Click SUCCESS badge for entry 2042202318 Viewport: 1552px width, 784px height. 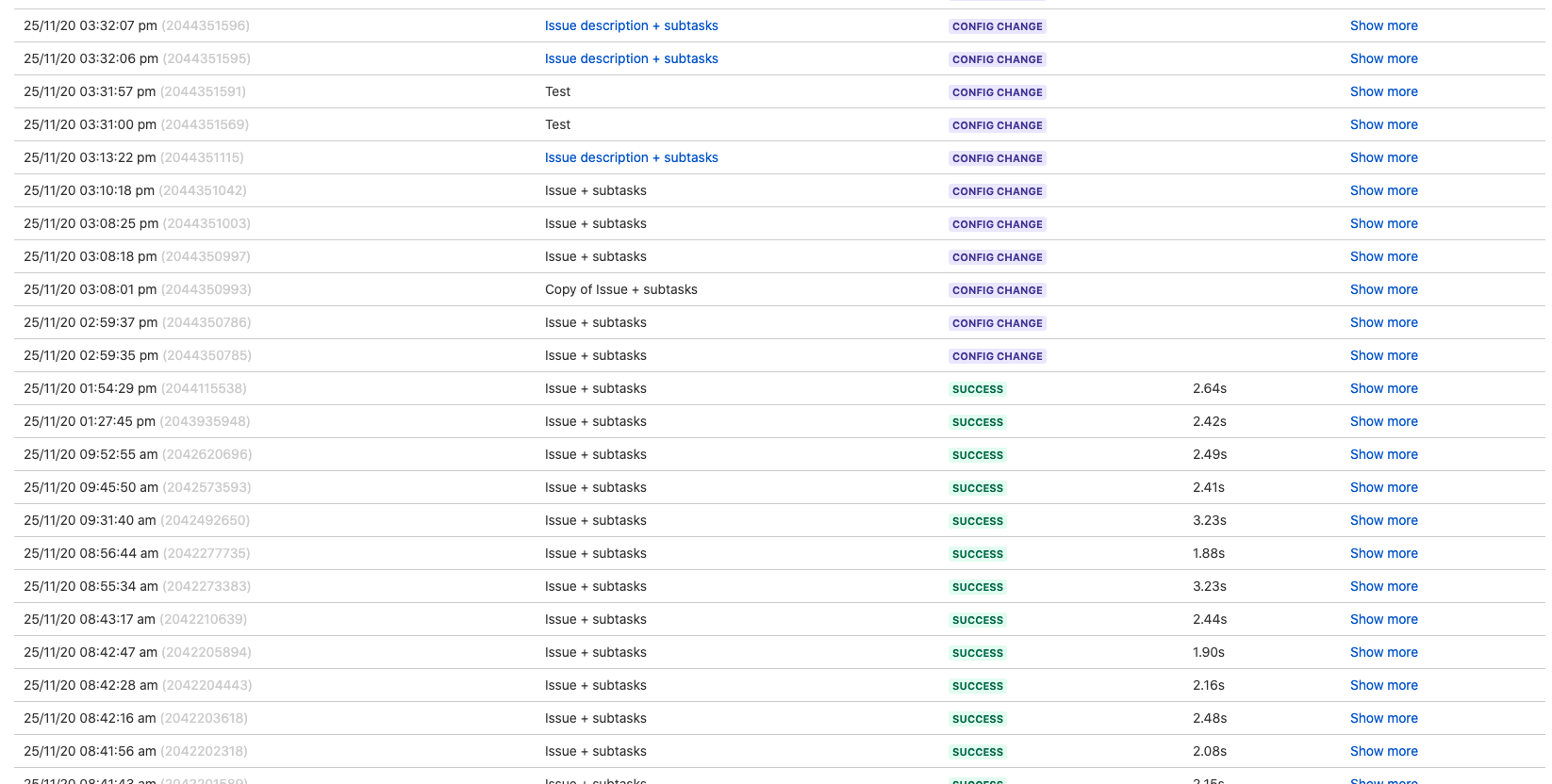[977, 752]
